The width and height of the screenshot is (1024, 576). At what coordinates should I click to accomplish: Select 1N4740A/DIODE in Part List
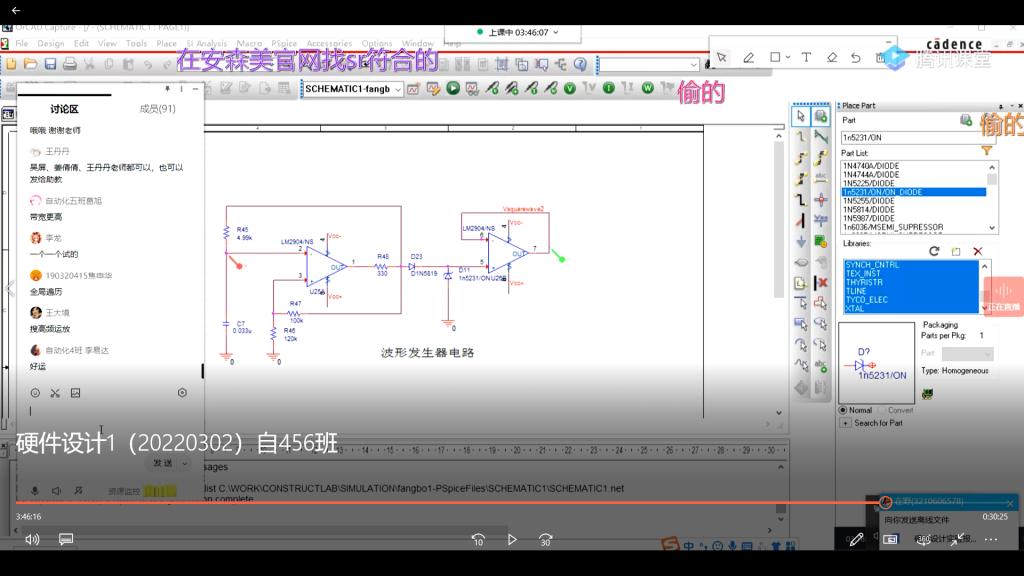(x=871, y=166)
